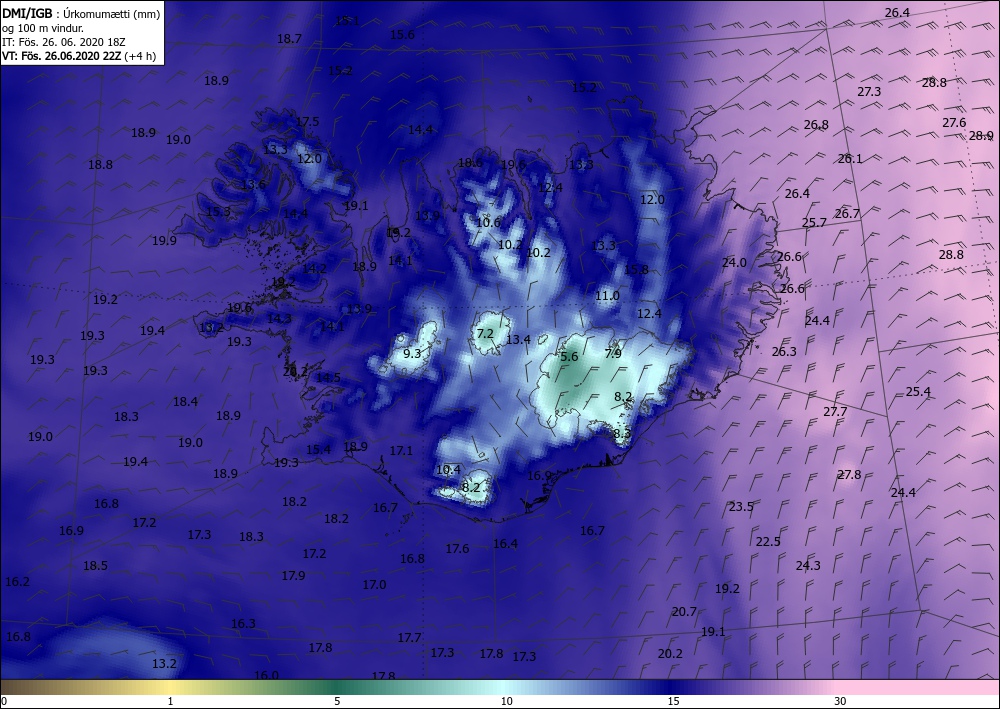Click the 26.1 value label
1000x709 pixels.
tap(849, 159)
